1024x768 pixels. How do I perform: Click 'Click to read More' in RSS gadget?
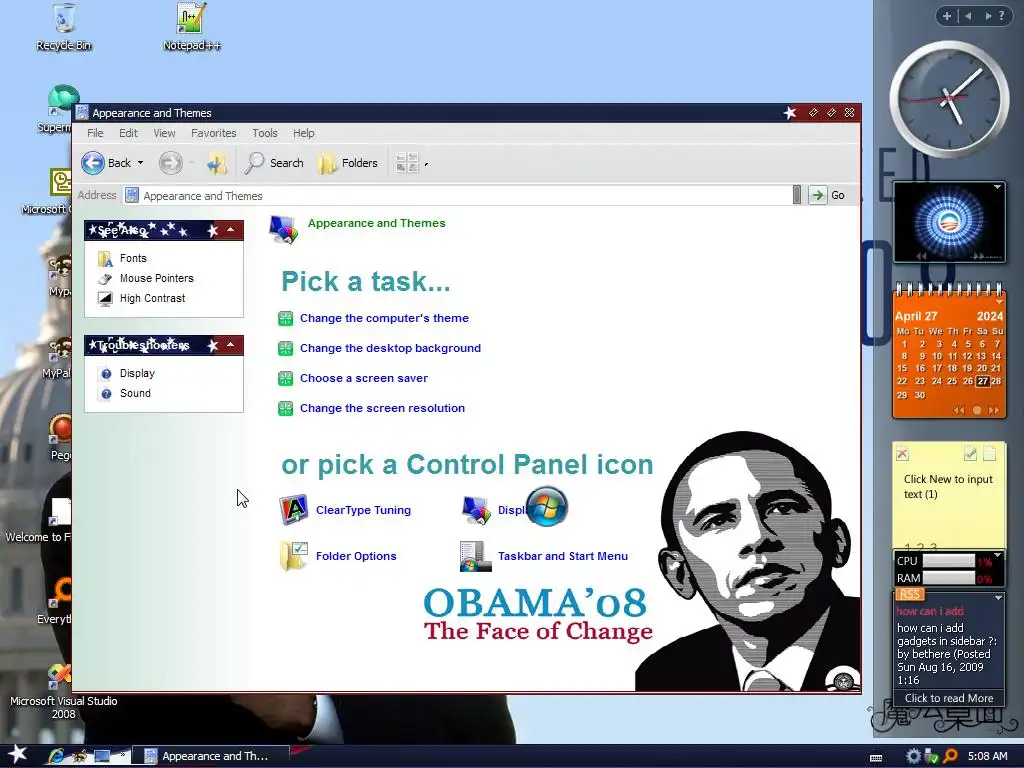(949, 698)
